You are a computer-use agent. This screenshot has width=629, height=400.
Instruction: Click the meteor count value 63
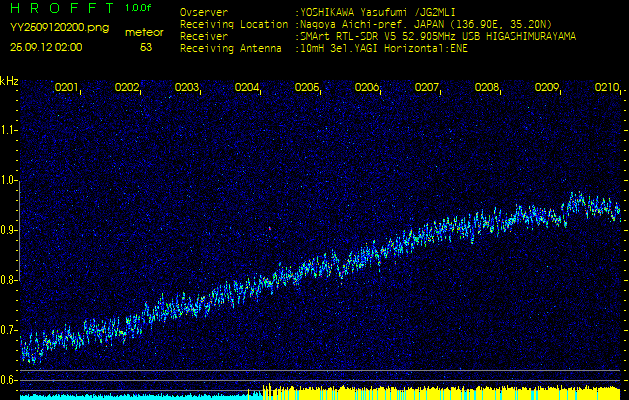pos(146,47)
